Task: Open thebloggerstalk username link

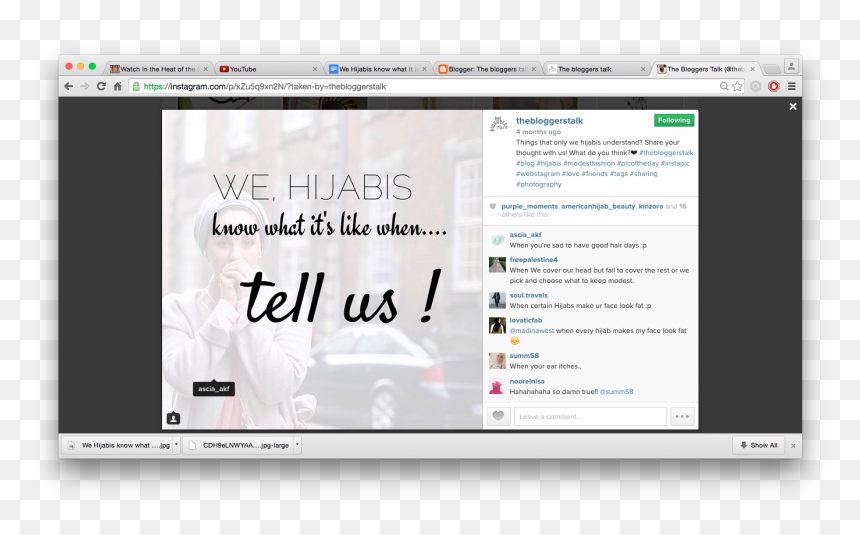Action: (x=549, y=121)
